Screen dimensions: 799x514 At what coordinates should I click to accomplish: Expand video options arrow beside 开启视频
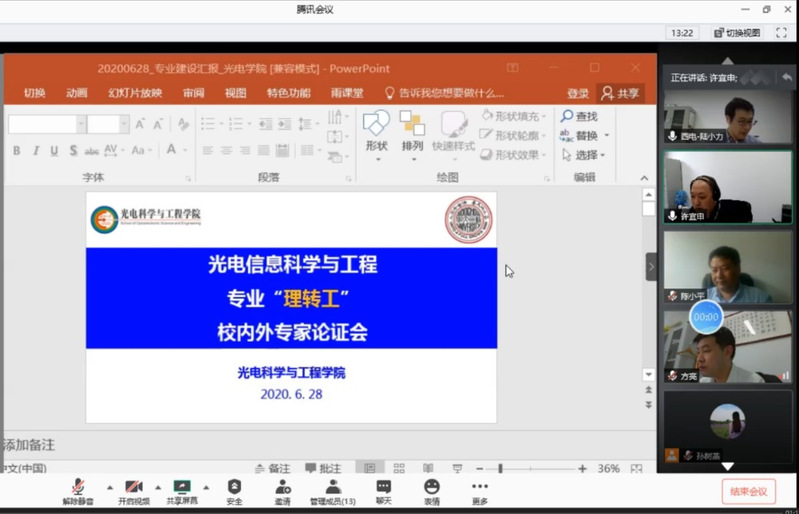(158, 488)
